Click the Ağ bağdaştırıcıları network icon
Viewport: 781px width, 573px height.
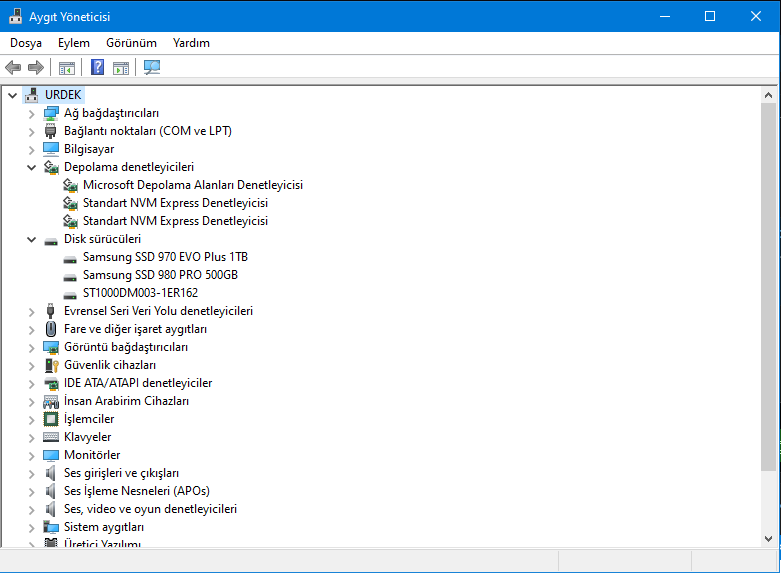coord(51,113)
